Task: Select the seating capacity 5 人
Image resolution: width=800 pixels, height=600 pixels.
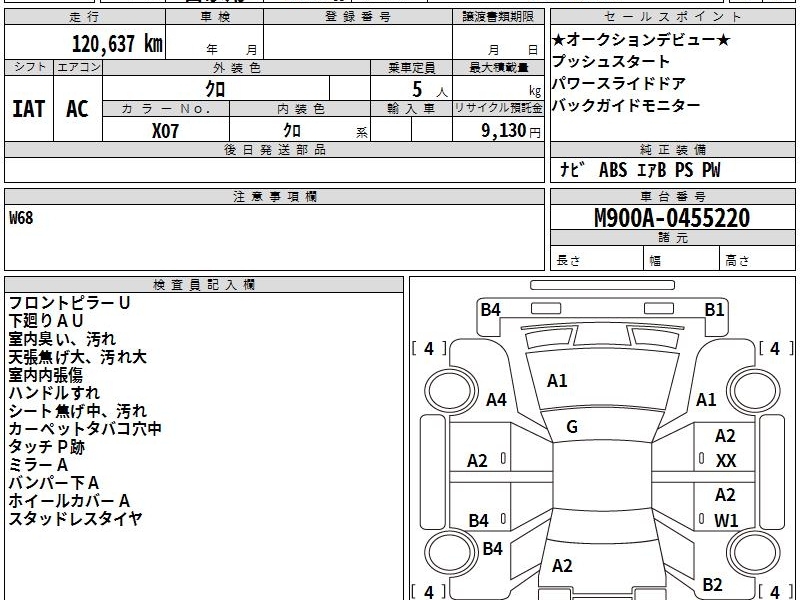Action: click(429, 90)
